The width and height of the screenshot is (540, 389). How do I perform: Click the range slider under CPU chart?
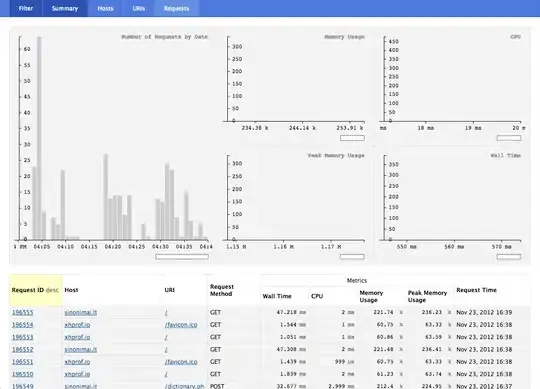pyautogui.click(x=509, y=138)
